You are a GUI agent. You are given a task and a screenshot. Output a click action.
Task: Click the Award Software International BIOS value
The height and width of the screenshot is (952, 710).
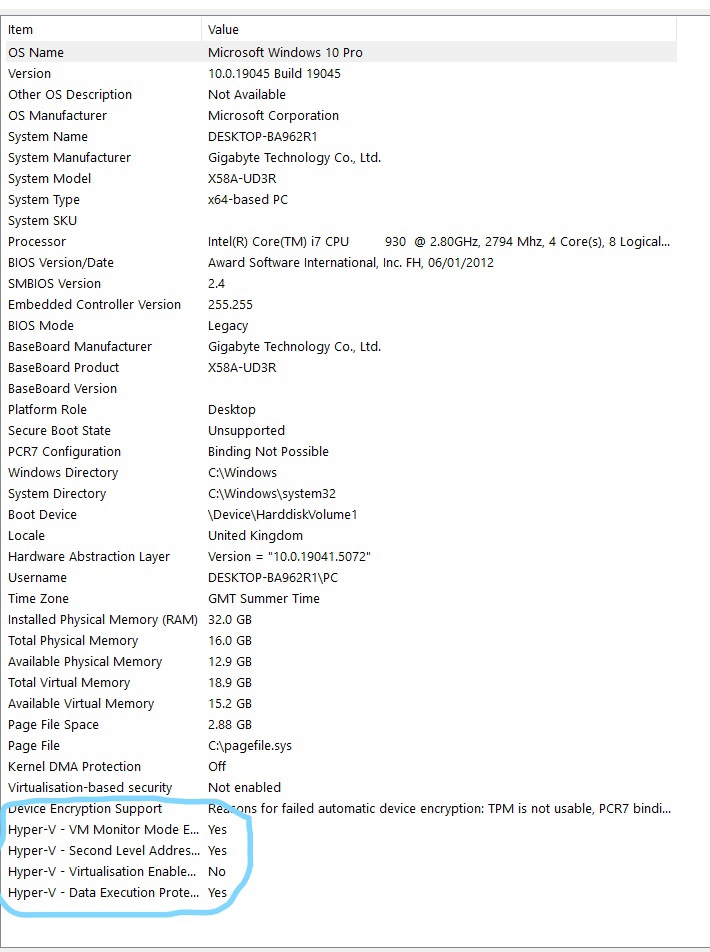click(350, 262)
